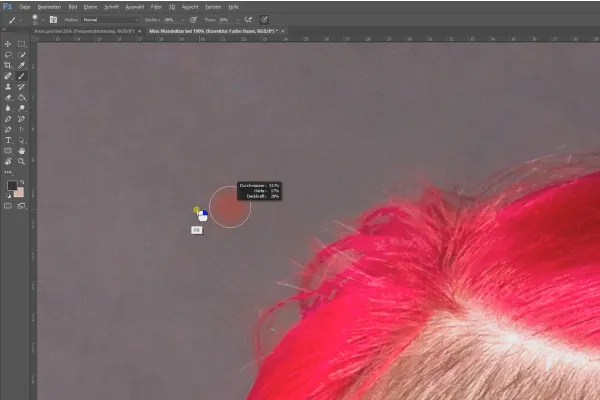The width and height of the screenshot is (600, 400).
Task: Click the Deckkraft opacity value field
Action: point(171,20)
